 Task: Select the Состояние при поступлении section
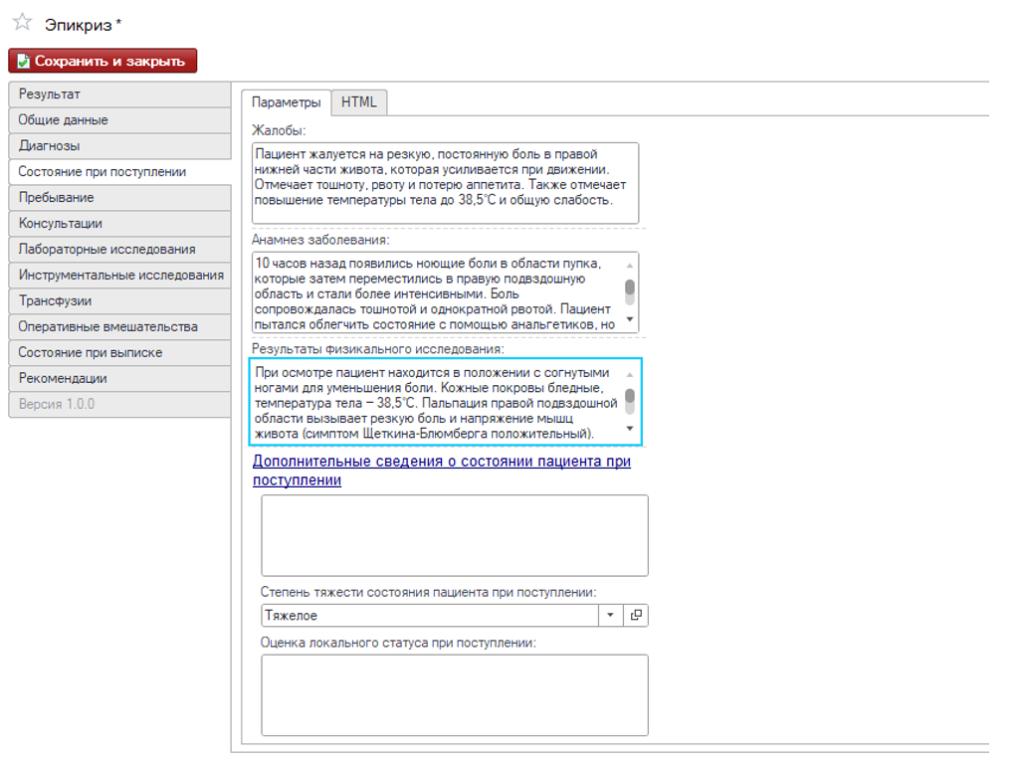point(120,172)
